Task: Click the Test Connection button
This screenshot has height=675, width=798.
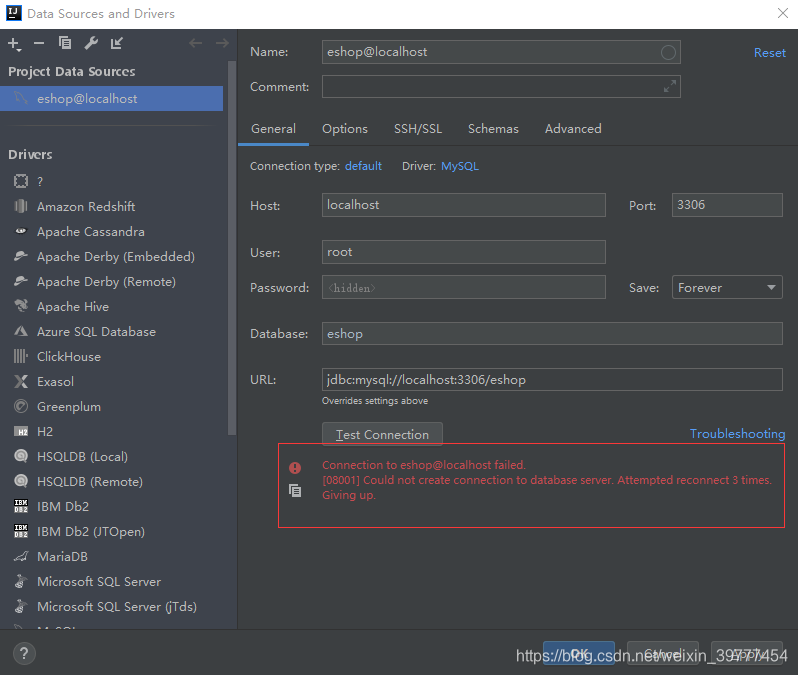Action: tap(382, 434)
